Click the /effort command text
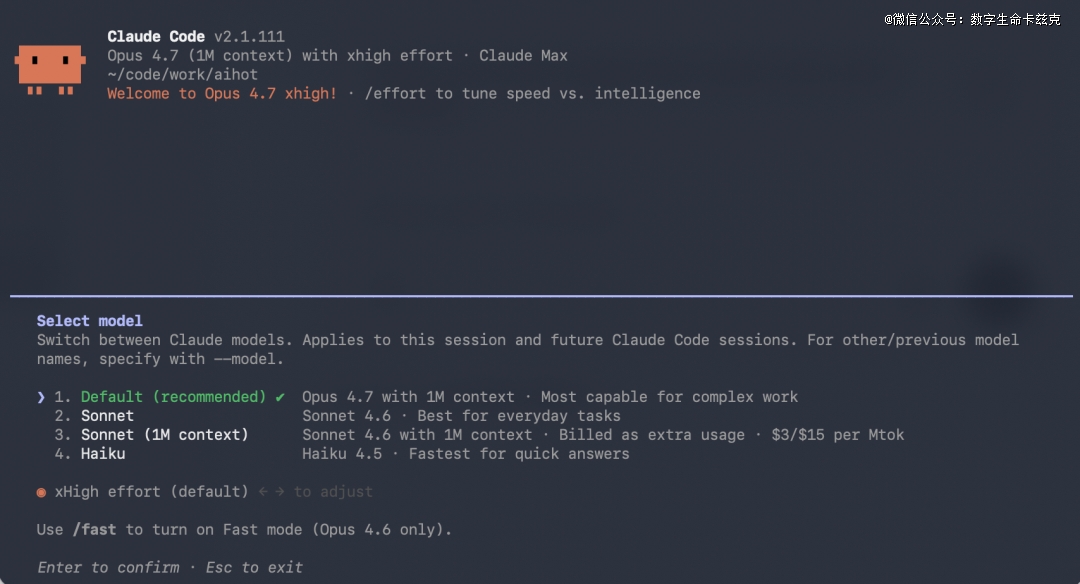Viewport: 1080px width, 584px height. point(396,94)
